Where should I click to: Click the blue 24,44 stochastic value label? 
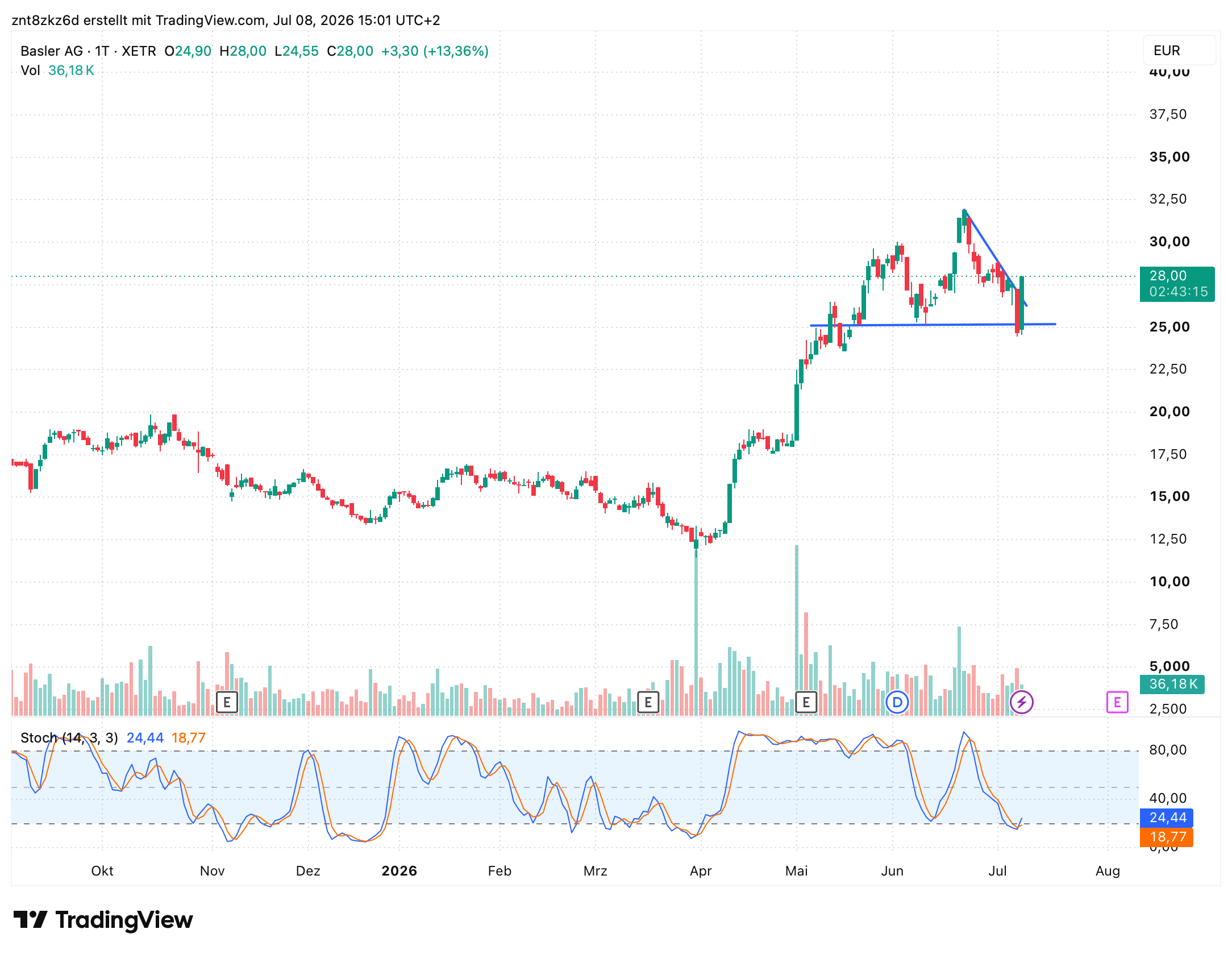coord(1166,818)
